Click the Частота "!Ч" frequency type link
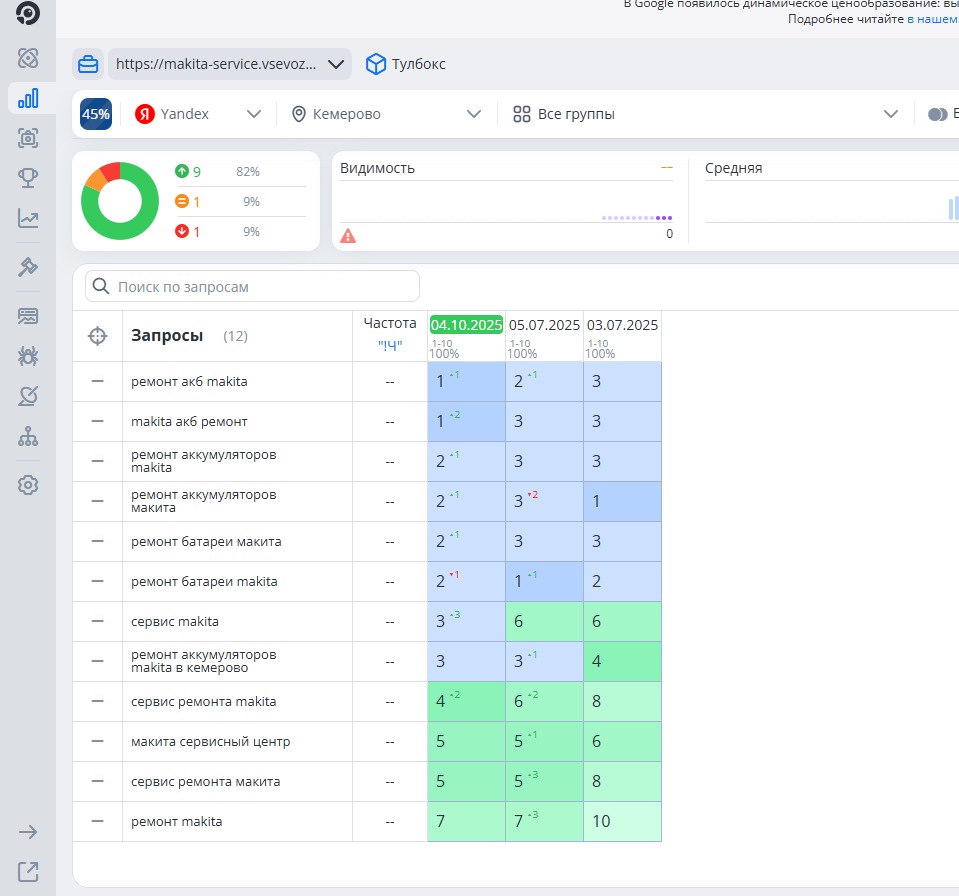959x896 pixels. [x=390, y=346]
